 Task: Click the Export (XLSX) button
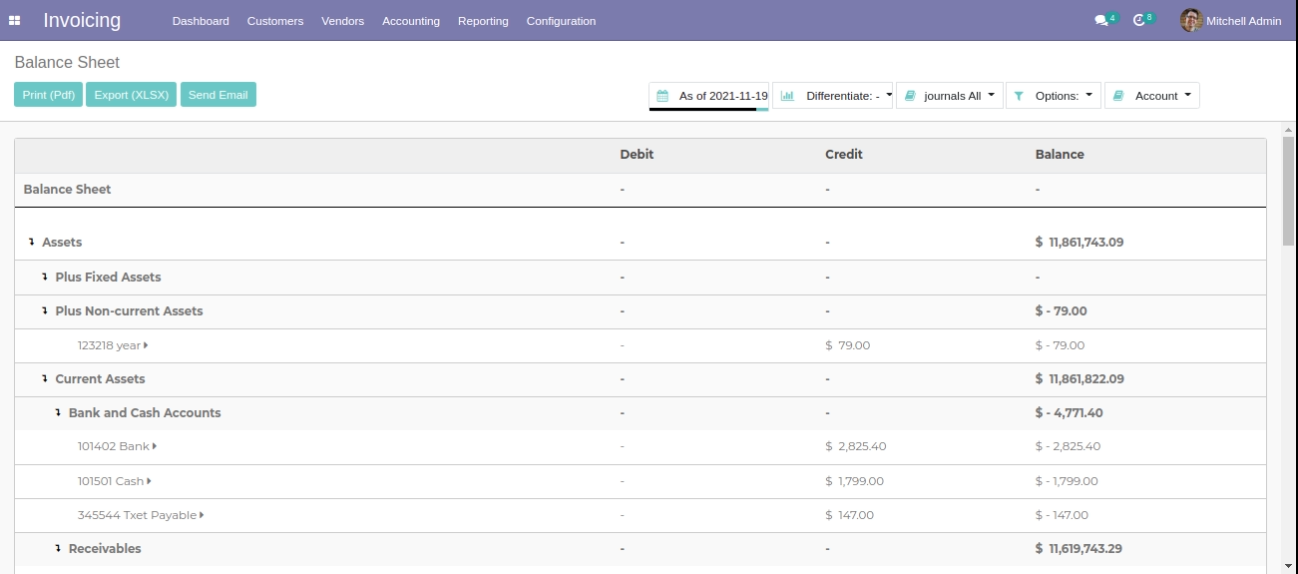pos(131,95)
